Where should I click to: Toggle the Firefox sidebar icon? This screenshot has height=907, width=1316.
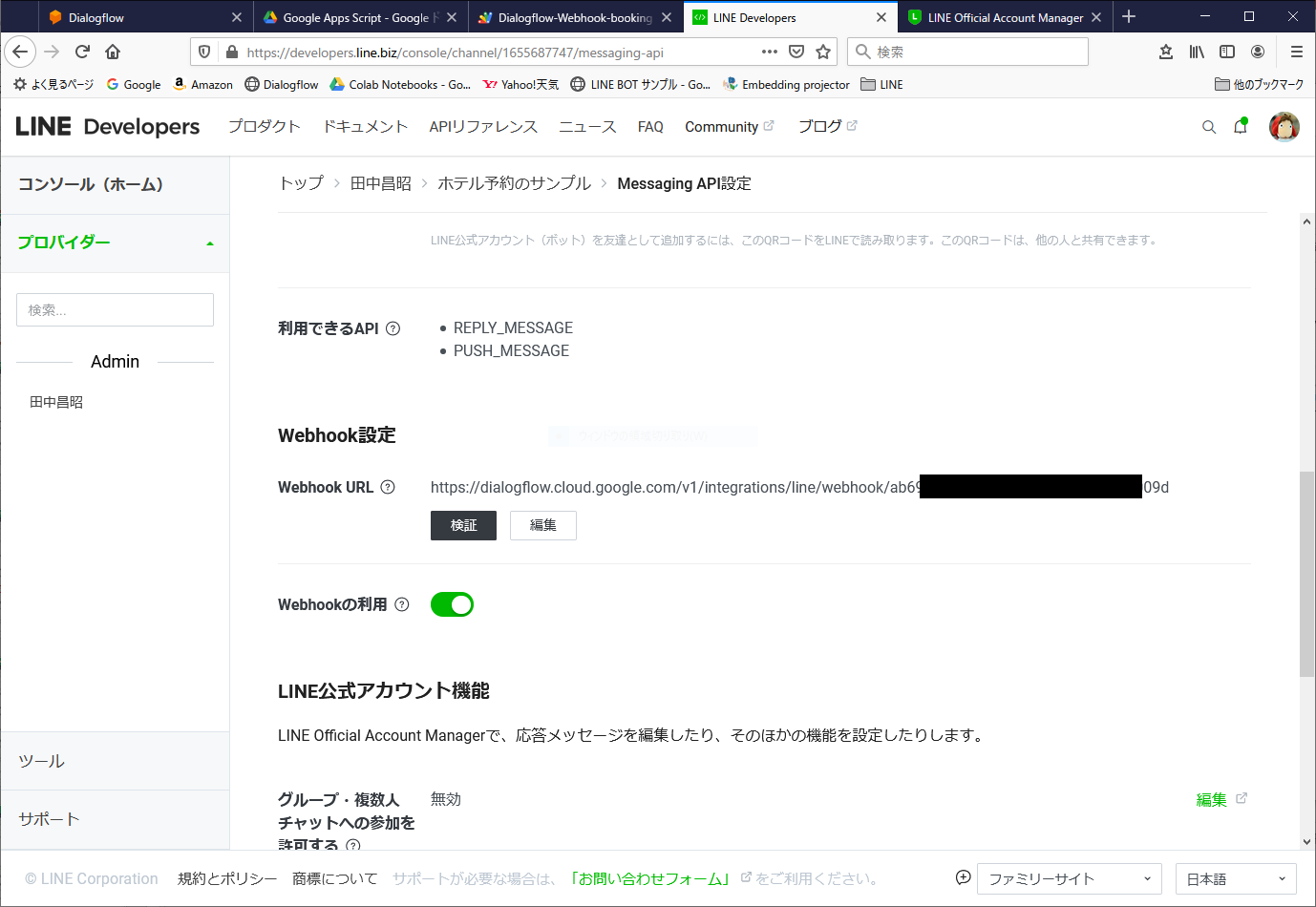(1227, 52)
